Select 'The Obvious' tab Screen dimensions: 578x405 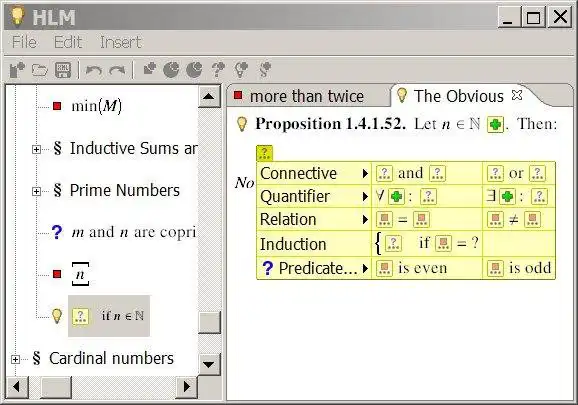[458, 96]
